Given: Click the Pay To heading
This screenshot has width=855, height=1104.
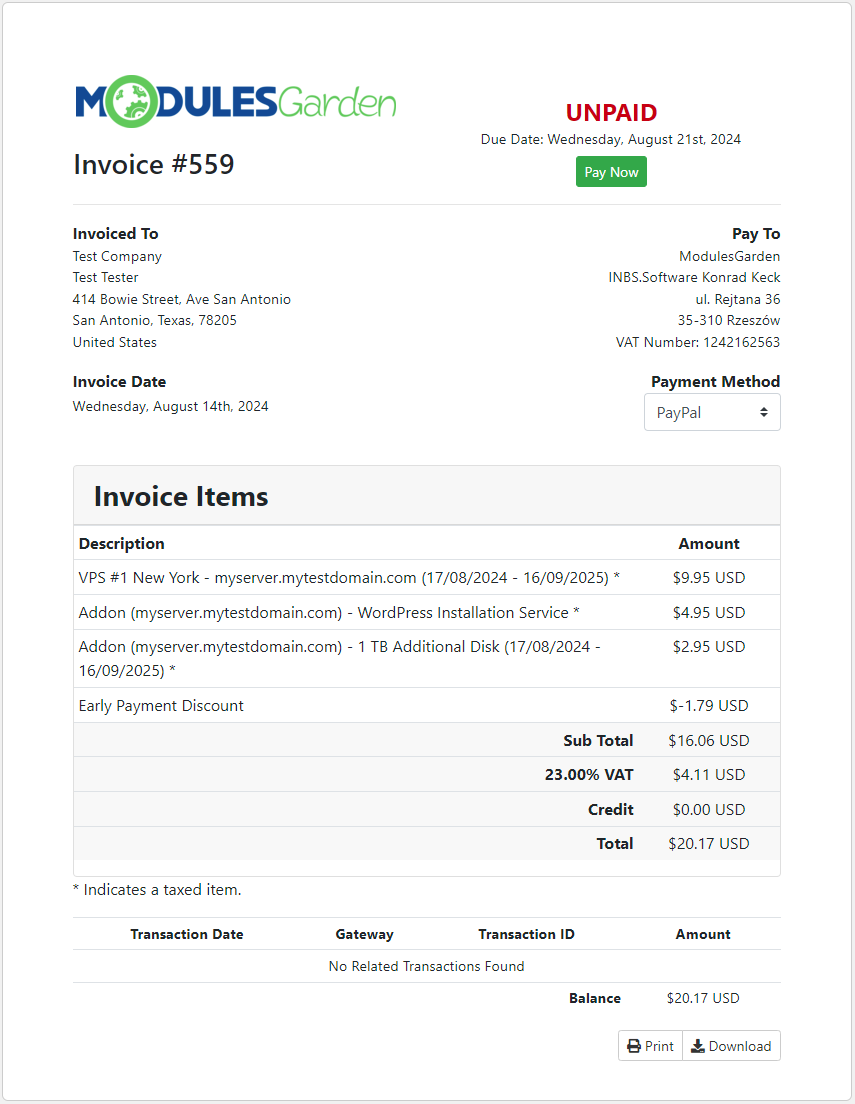Looking at the screenshot, I should (x=756, y=234).
